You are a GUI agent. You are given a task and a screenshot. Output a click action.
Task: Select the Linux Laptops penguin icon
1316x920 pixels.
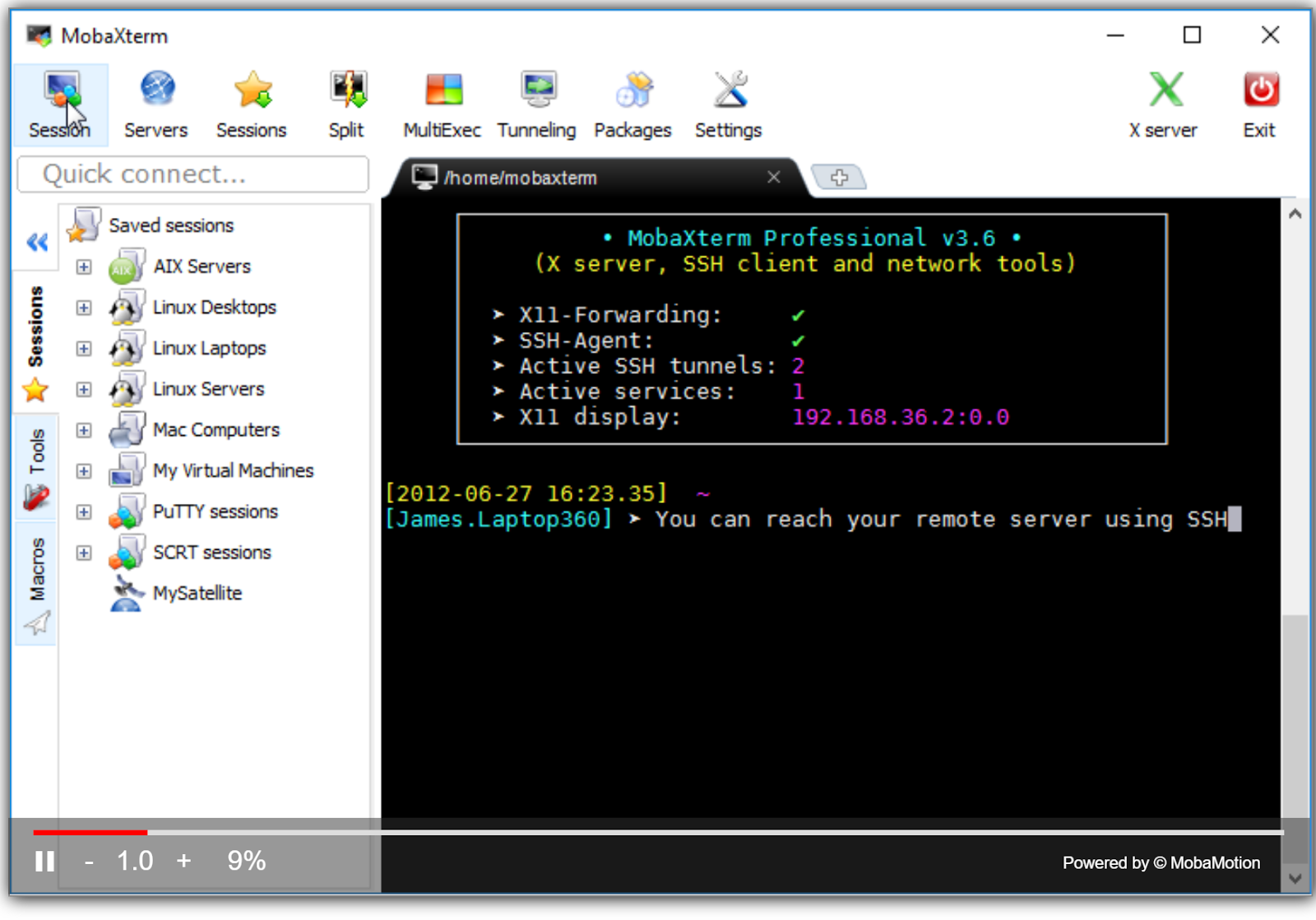pos(126,349)
